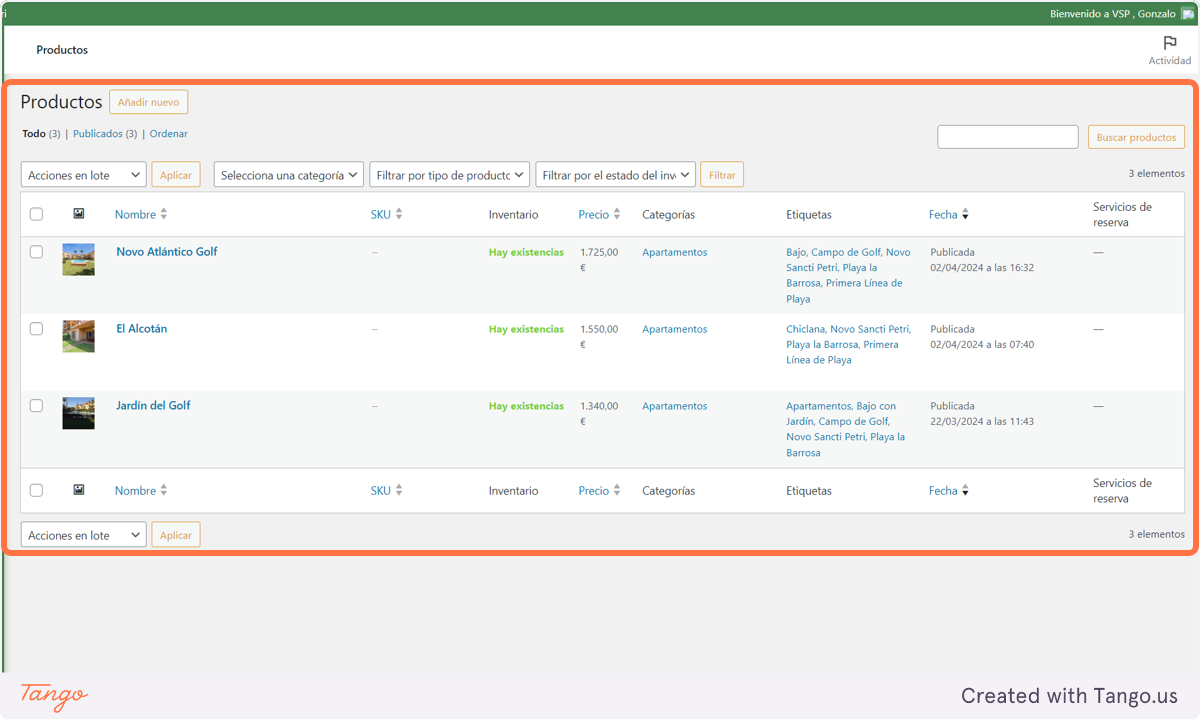Open Filtrar por tipo de producto dropdown
This screenshot has width=1200, height=719.
(450, 175)
